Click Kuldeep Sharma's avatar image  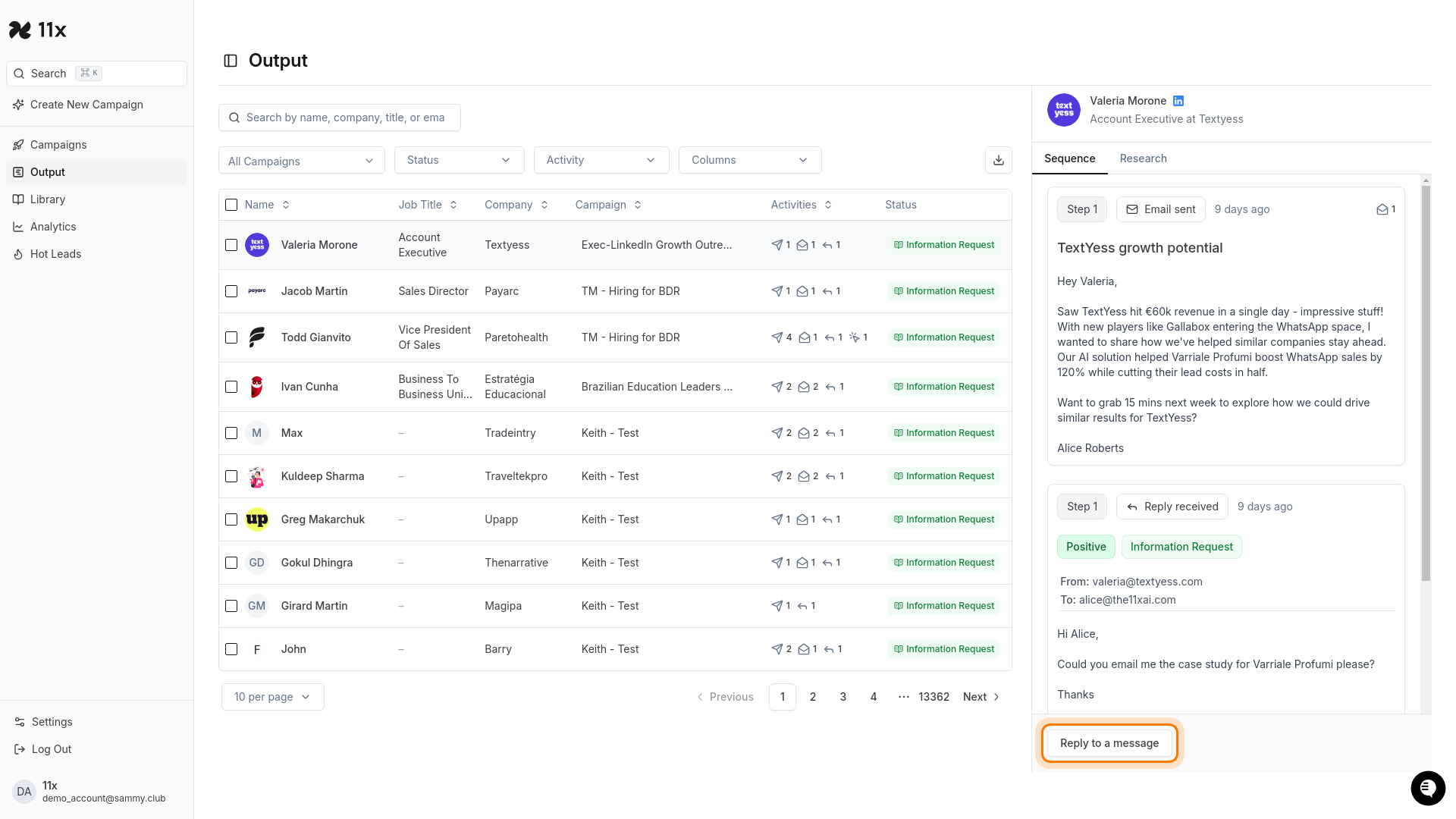pos(257,476)
